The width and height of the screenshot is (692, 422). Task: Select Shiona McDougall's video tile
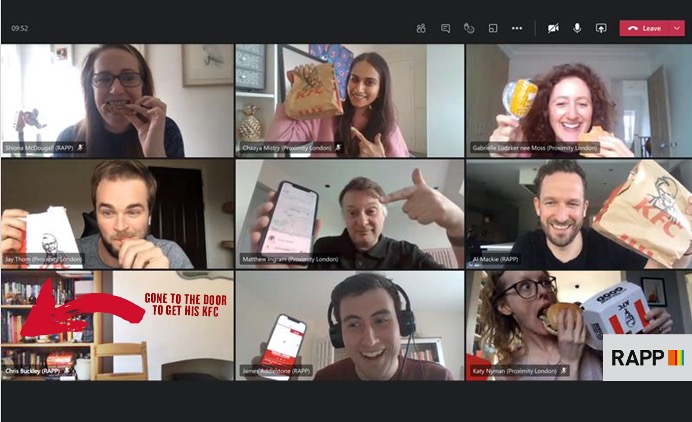[x=117, y=100]
